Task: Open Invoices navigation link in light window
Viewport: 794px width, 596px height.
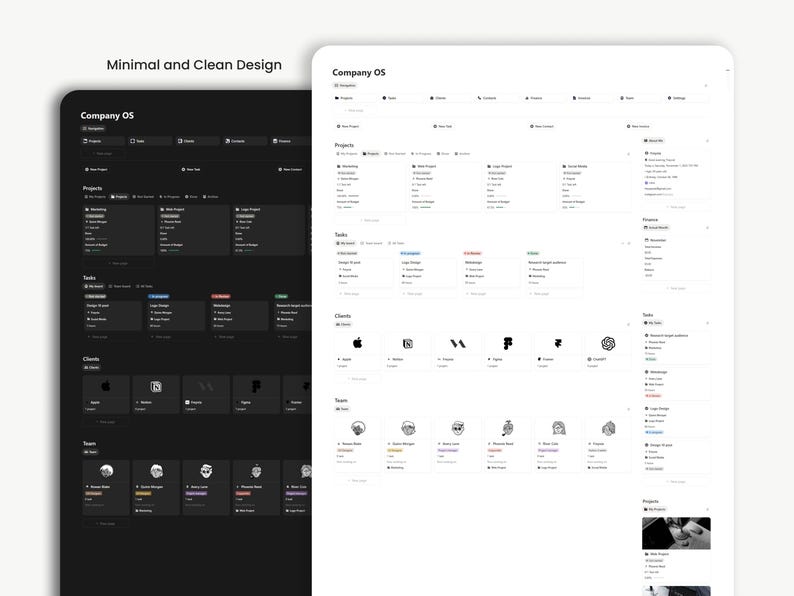Action: (593, 98)
